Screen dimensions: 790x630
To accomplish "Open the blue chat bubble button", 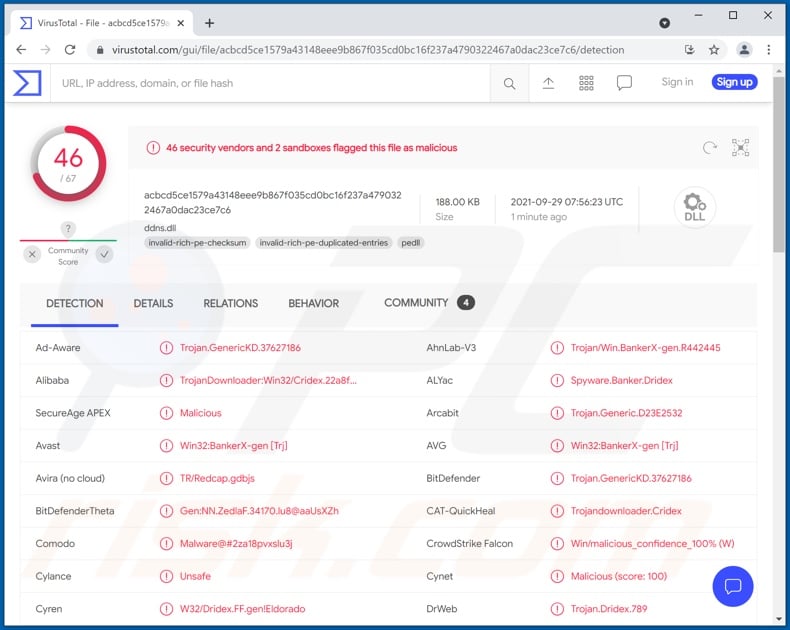I will [732, 586].
